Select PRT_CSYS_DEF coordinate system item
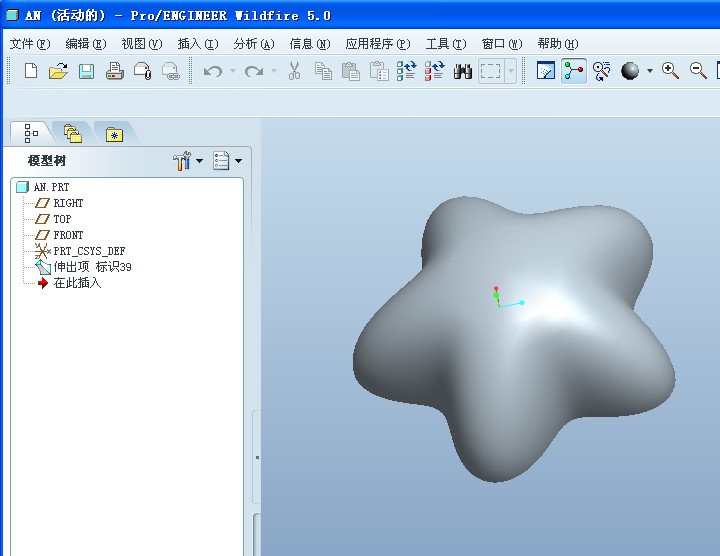Viewport: 720px width, 556px height. tap(89, 251)
